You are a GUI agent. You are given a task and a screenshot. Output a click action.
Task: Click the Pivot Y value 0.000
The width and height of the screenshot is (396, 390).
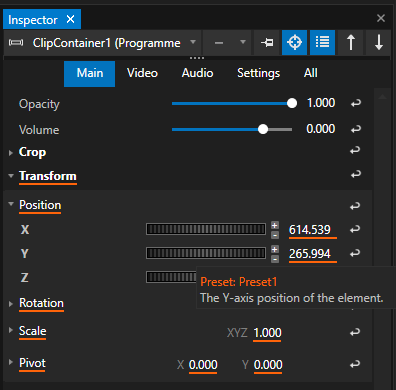268,365
